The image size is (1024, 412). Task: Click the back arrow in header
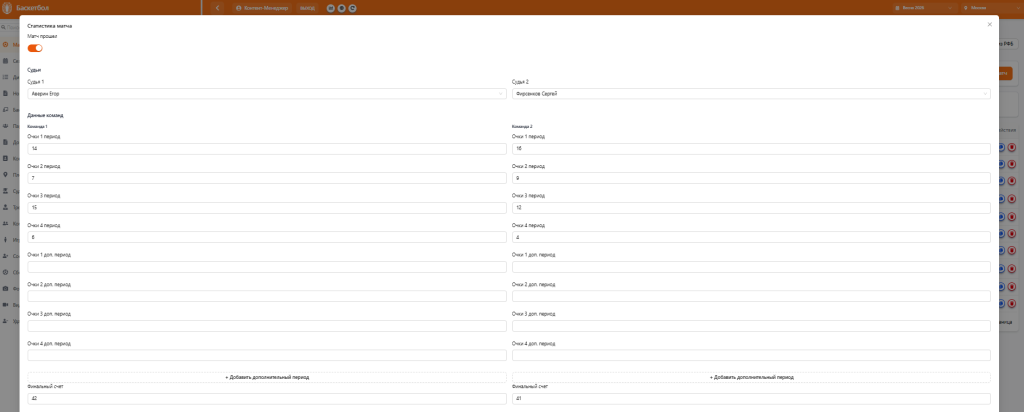coord(217,8)
